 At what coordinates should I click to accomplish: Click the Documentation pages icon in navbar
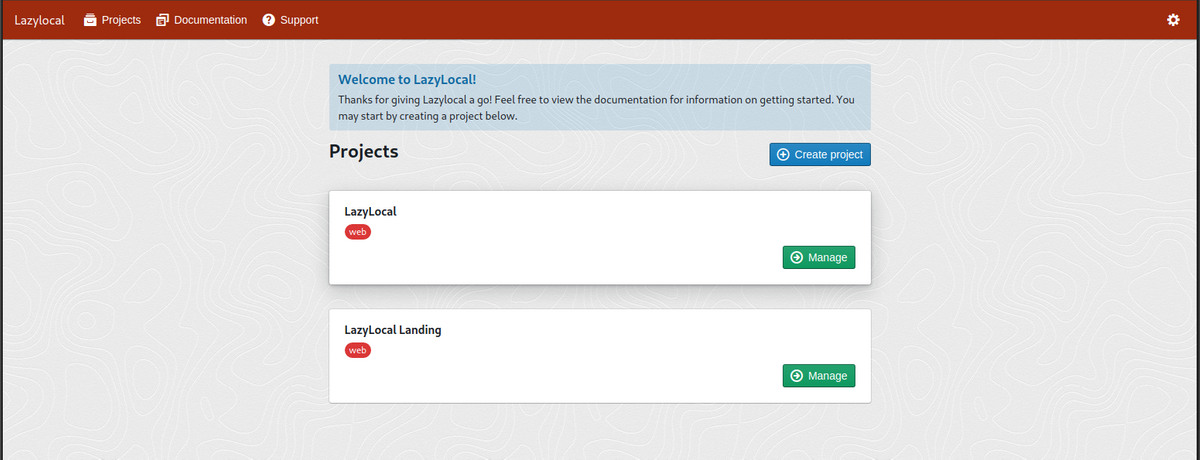[163, 20]
